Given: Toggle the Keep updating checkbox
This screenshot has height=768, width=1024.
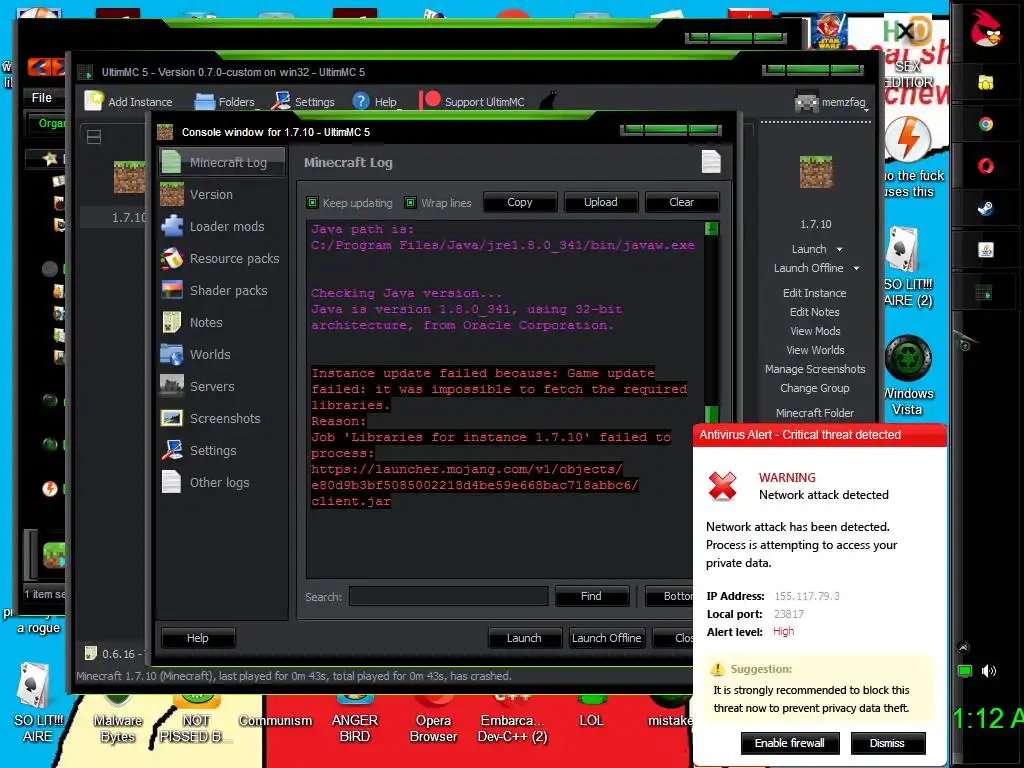Looking at the screenshot, I should coord(312,202).
